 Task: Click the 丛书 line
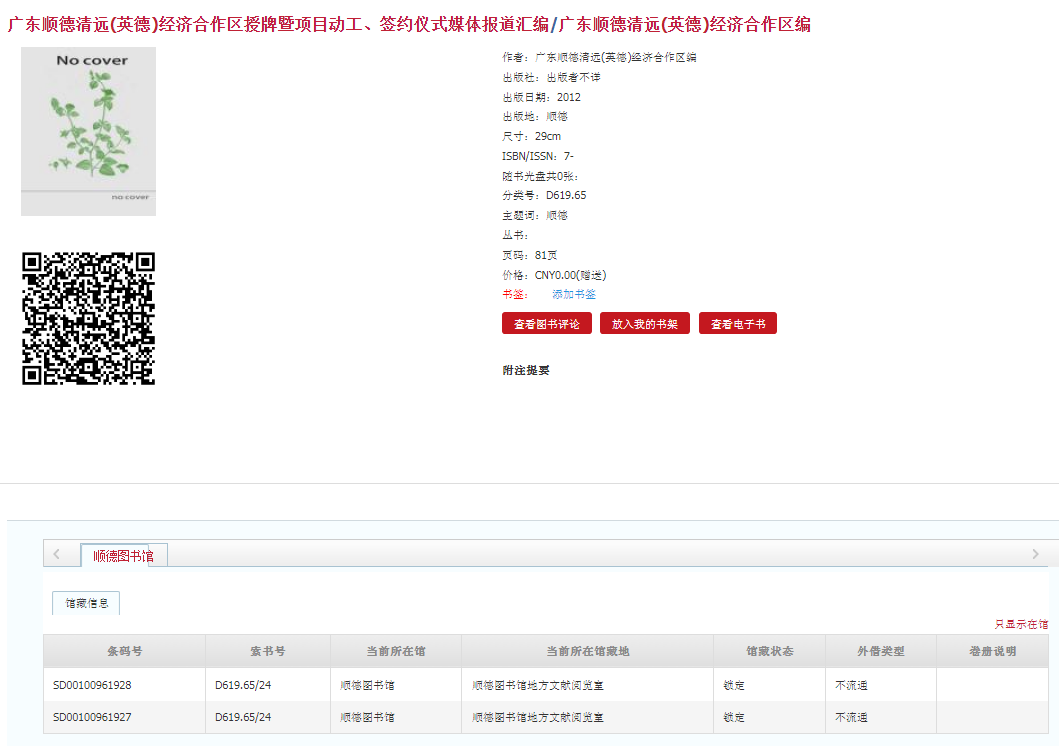pos(515,235)
